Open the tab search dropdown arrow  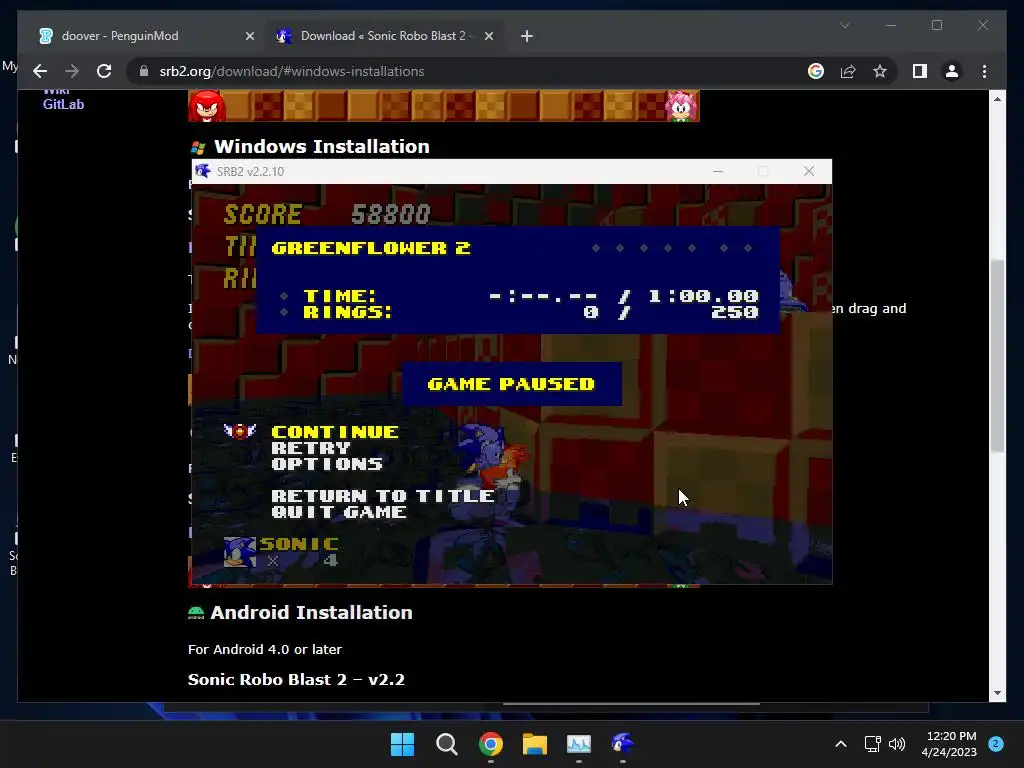(844, 25)
